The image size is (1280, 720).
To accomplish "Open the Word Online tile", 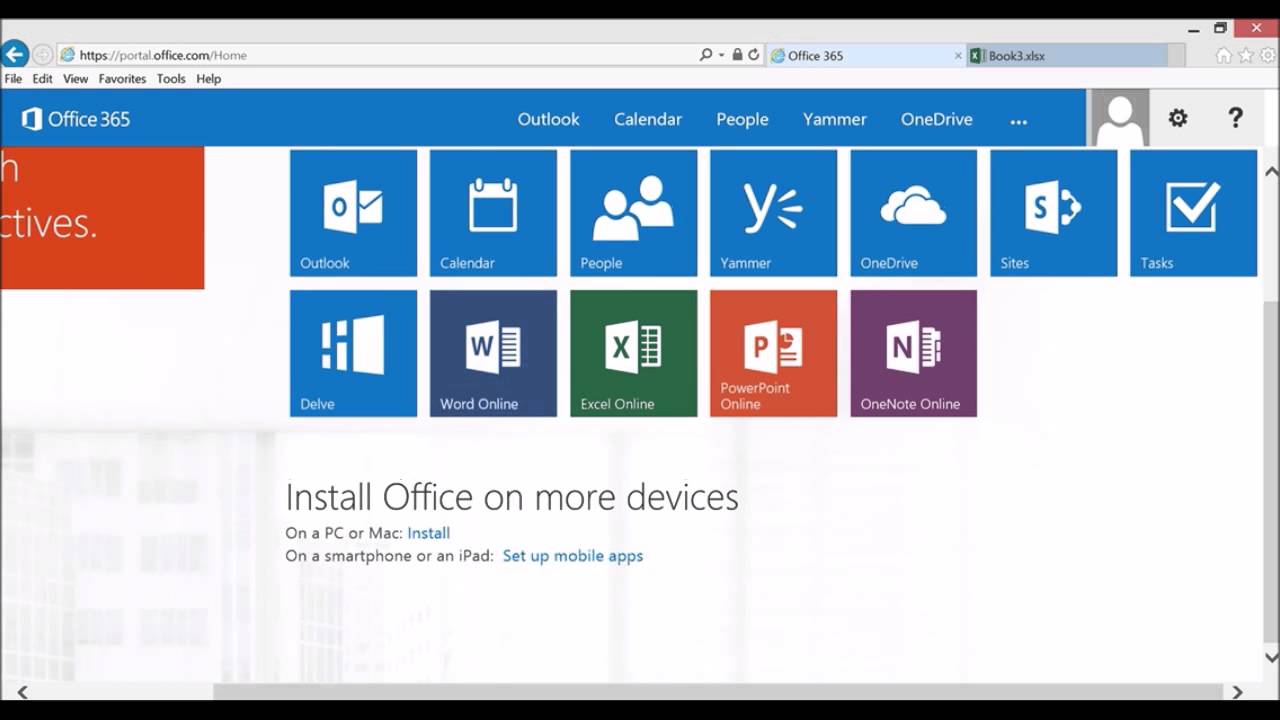I will pyautogui.click(x=493, y=353).
